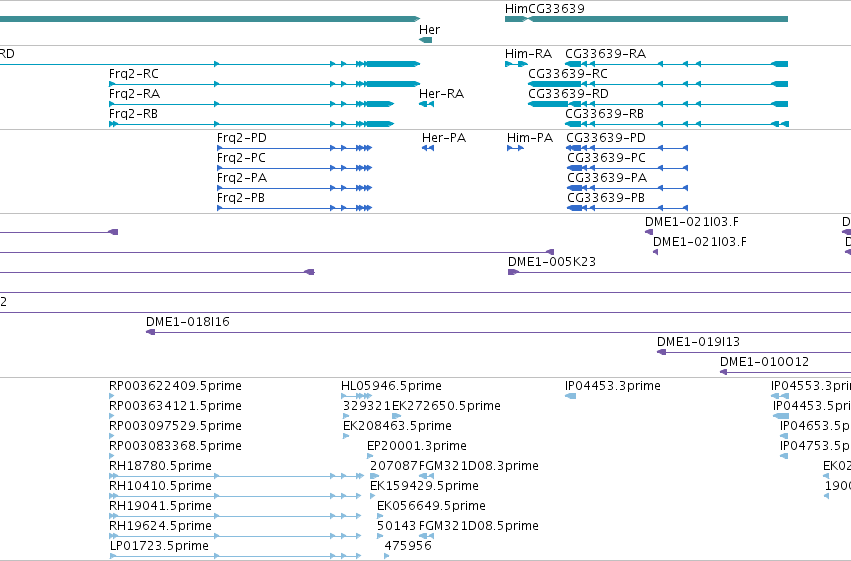Select the EK159429.5prime EST label
Screen dimensions: 851x561
point(424,486)
